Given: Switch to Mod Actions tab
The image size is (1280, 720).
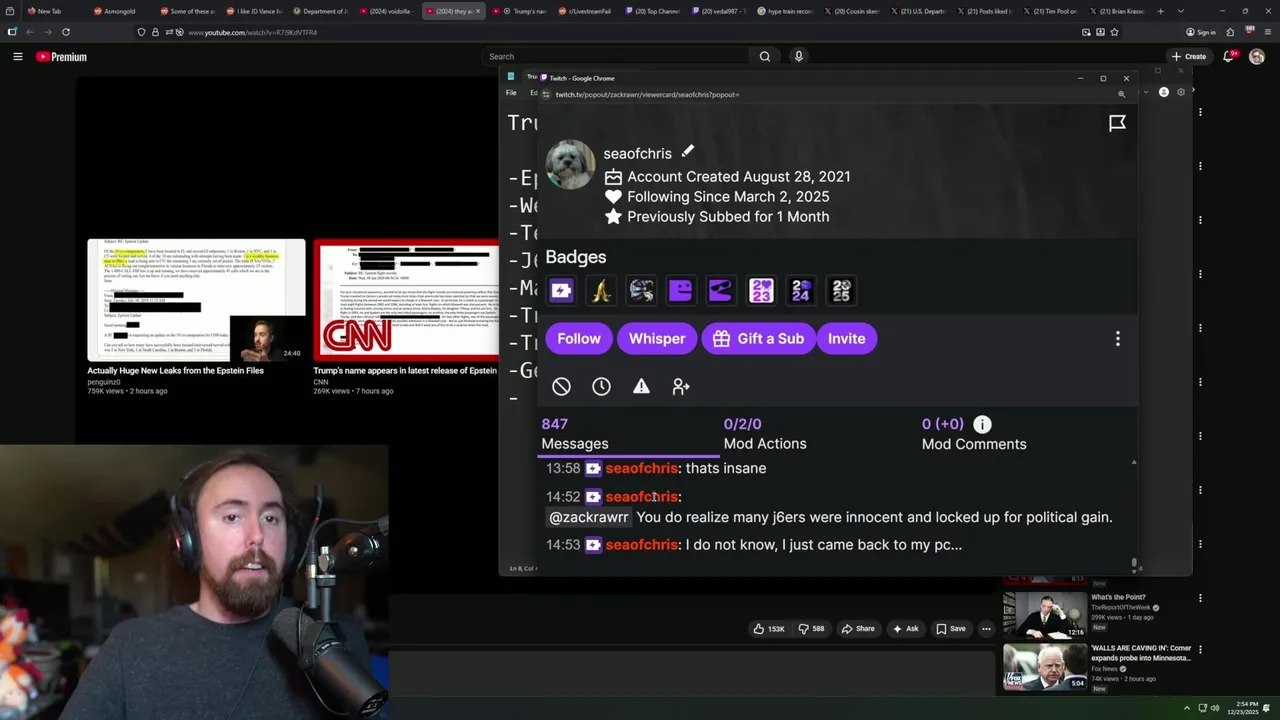Looking at the screenshot, I should [765, 434].
